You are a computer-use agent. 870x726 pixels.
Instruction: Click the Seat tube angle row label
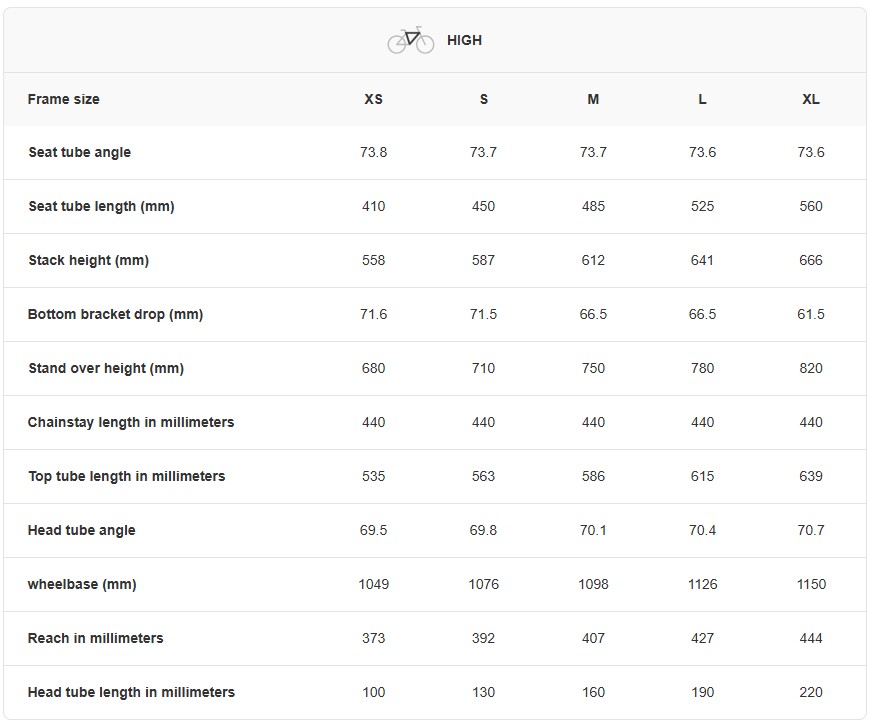[80, 153]
